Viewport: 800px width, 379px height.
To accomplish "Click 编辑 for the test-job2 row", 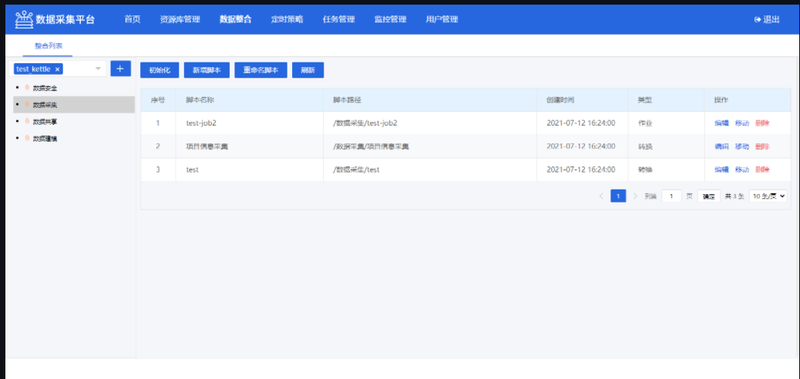I will pos(721,123).
